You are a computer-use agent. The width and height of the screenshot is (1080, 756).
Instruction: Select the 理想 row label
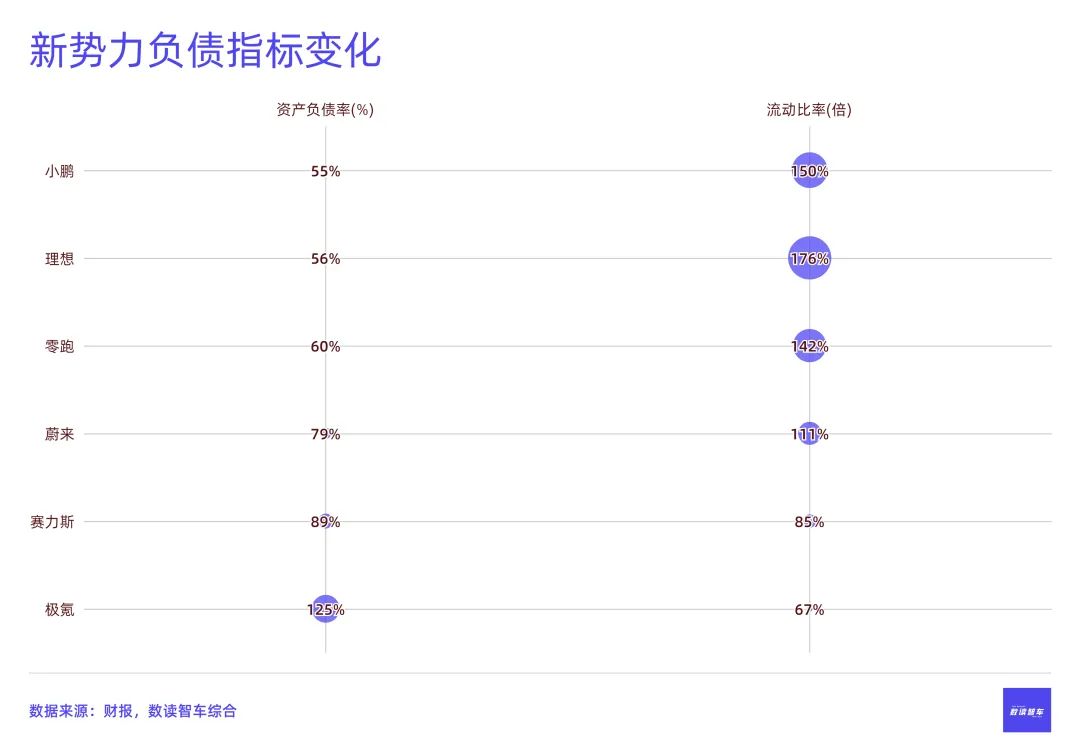point(59,259)
